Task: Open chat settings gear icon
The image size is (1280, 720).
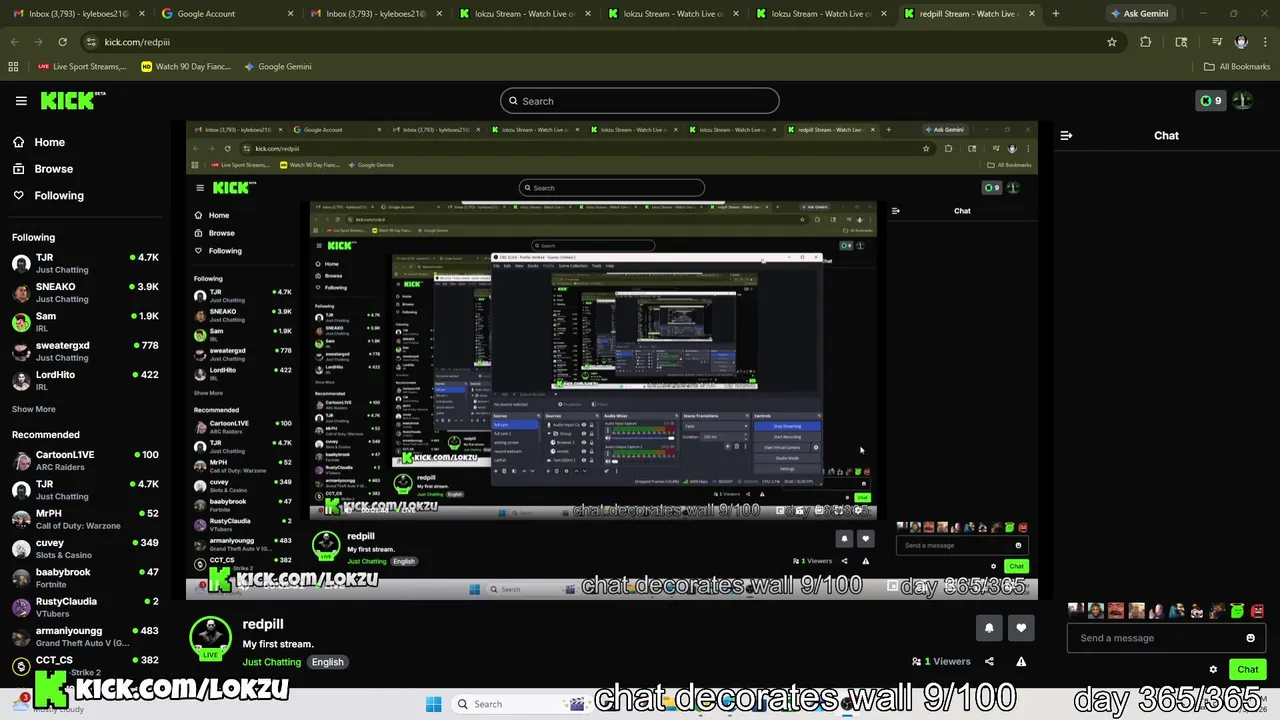Action: point(1213,670)
